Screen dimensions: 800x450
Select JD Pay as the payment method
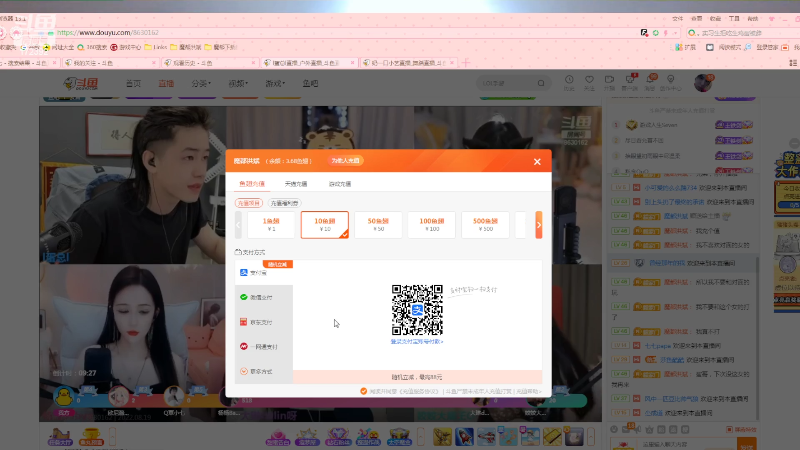(x=264, y=322)
